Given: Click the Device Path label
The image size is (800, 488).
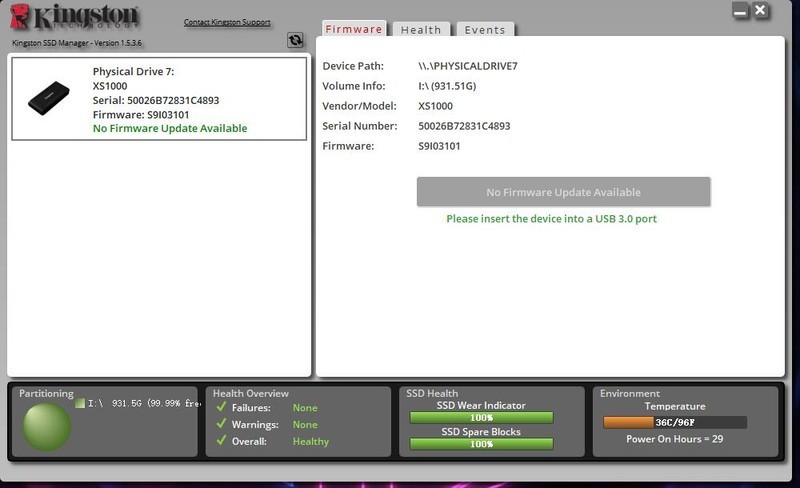Looking at the screenshot, I should click(x=353, y=66).
